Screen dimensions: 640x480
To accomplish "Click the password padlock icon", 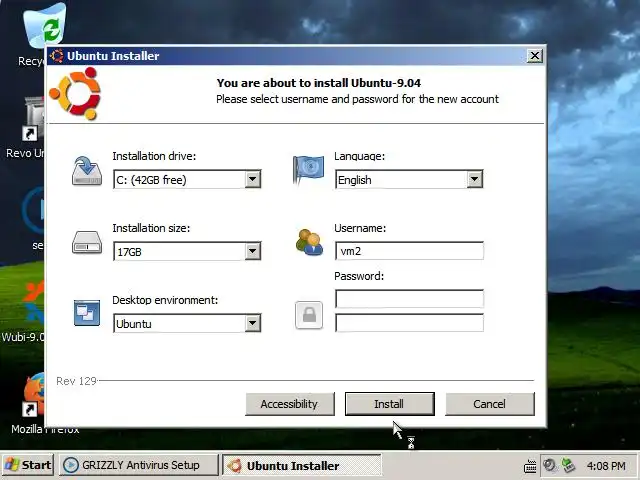I will pyautogui.click(x=309, y=315).
